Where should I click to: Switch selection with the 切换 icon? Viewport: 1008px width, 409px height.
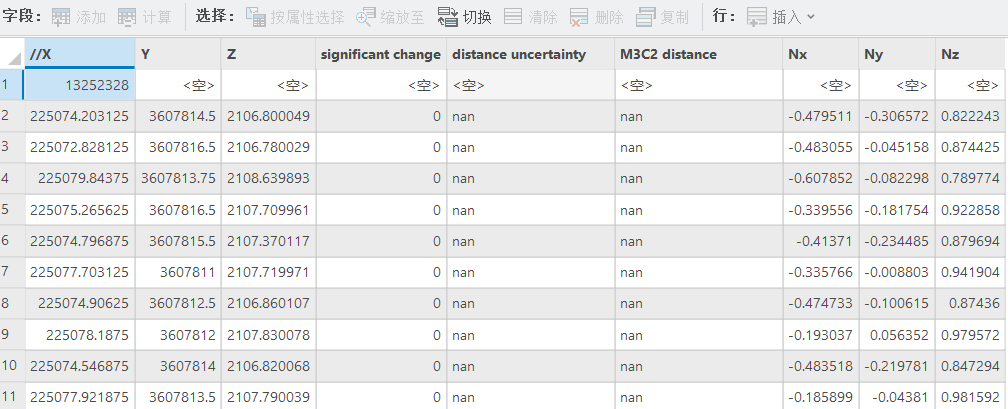point(448,17)
